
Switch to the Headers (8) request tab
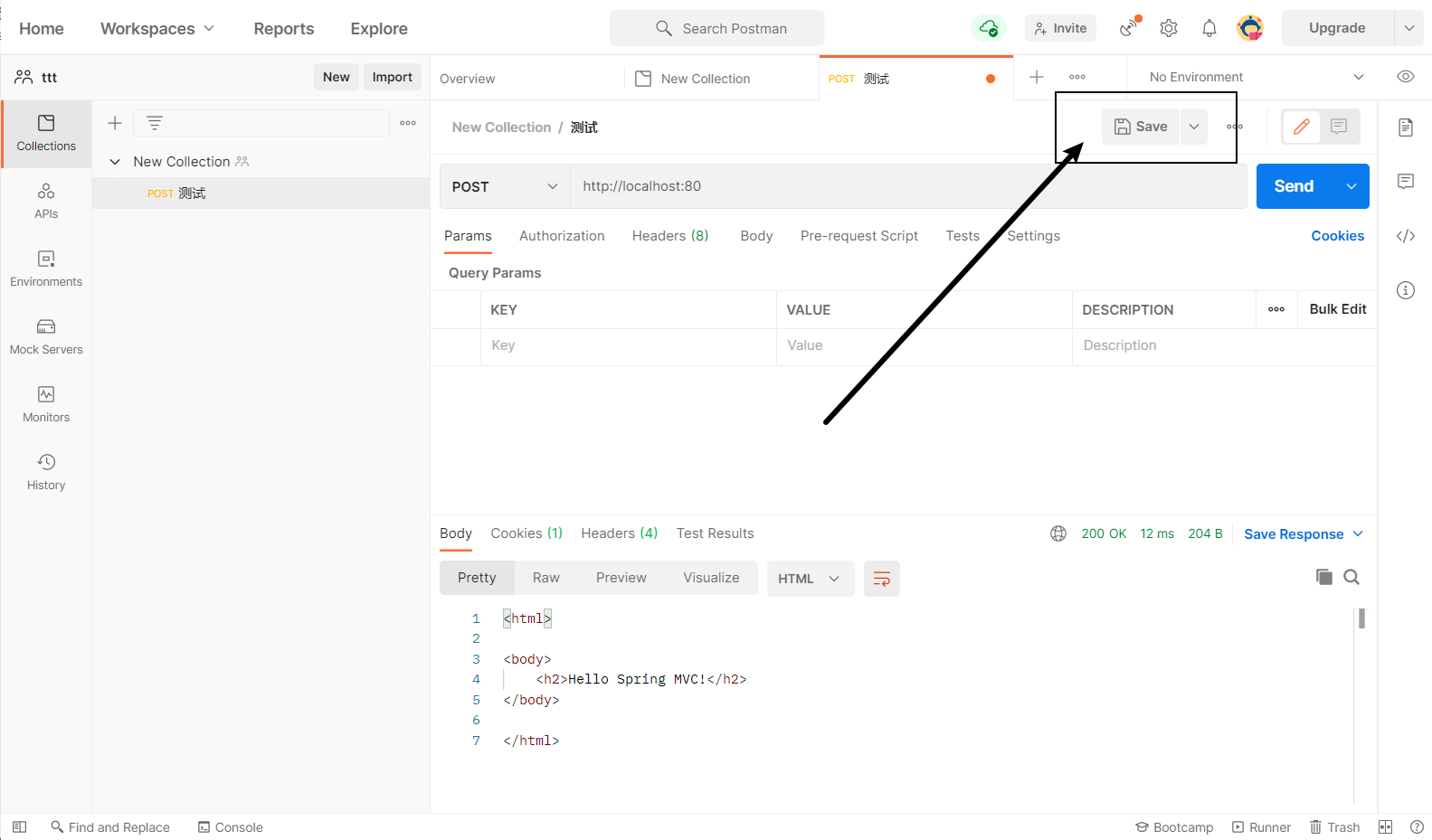click(670, 236)
